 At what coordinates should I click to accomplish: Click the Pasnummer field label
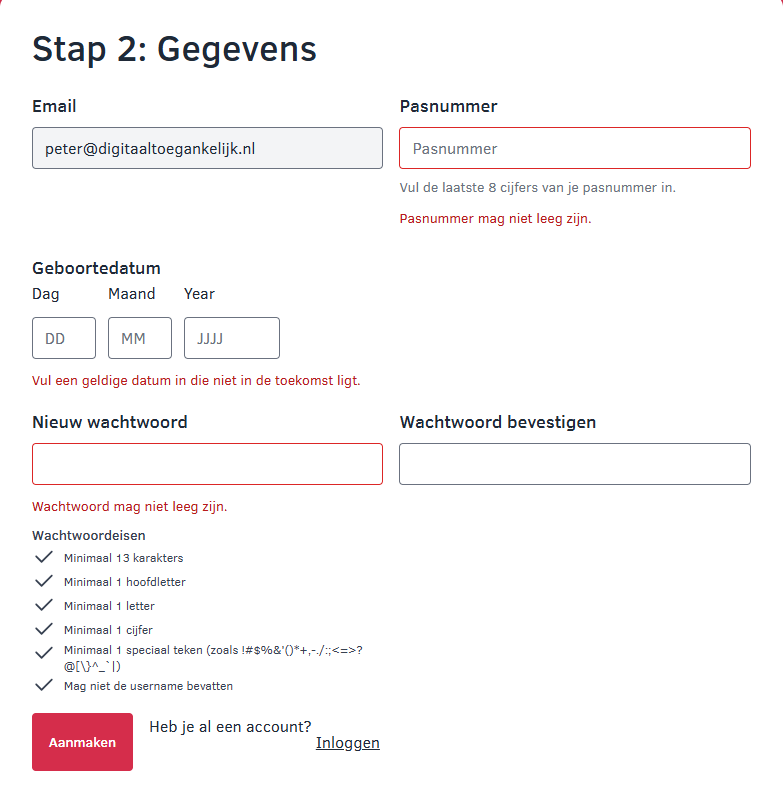click(x=448, y=106)
